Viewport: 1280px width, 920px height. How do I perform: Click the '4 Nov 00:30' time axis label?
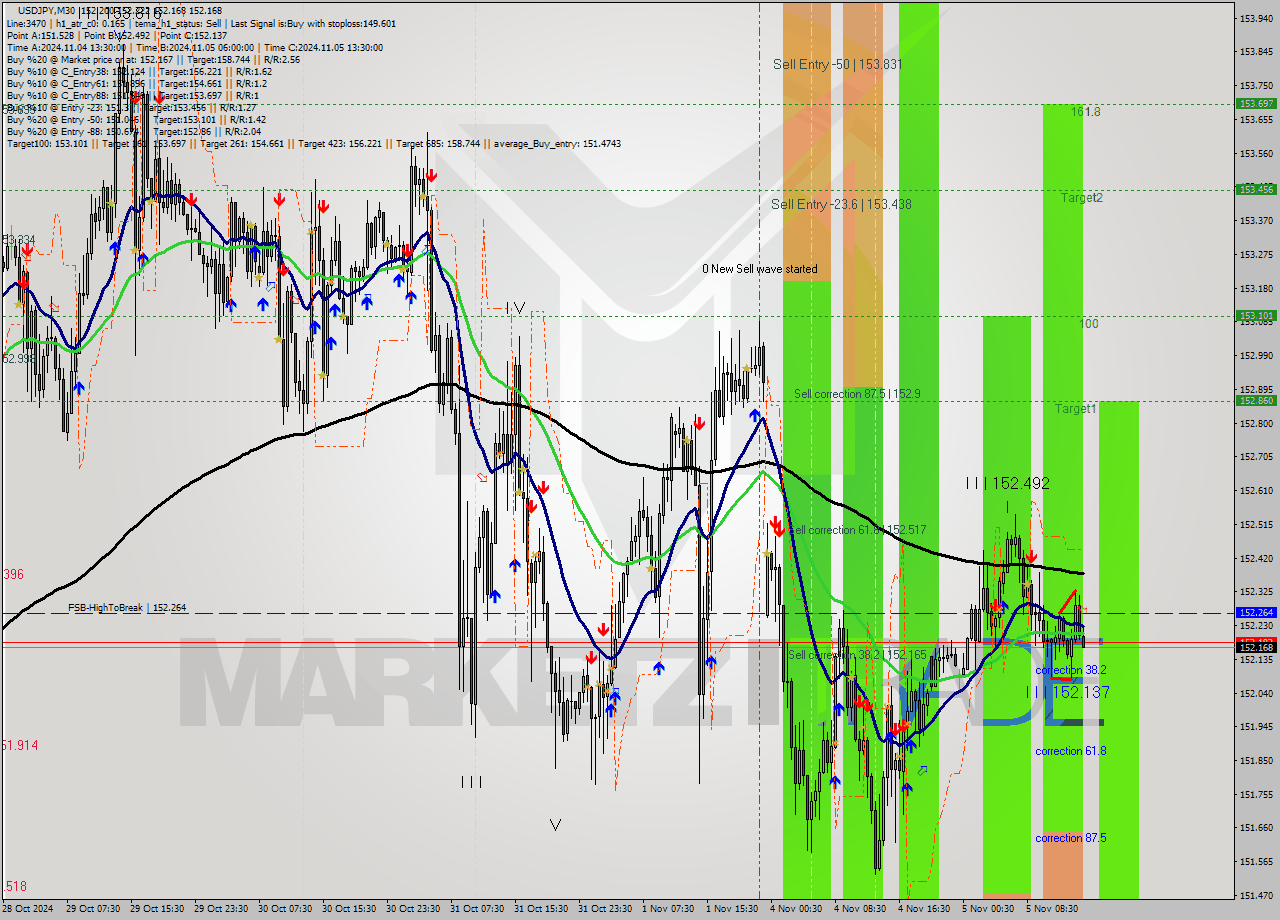coord(796,909)
